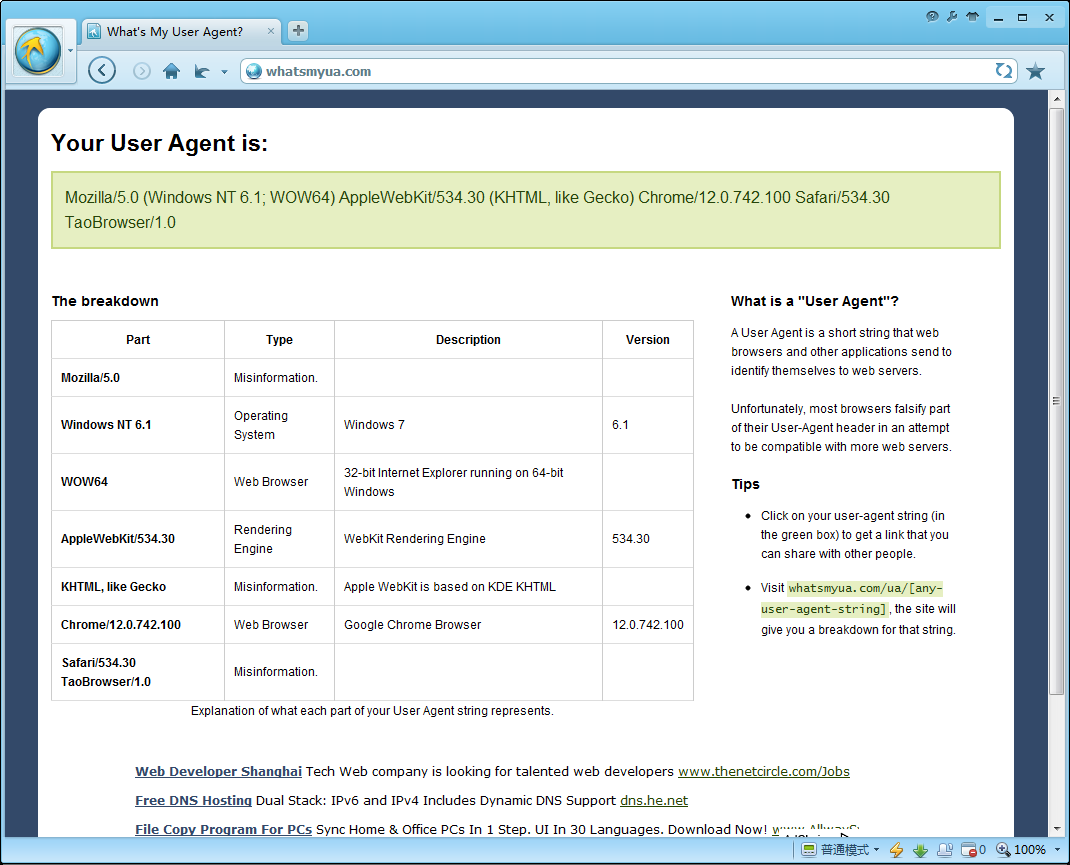Open the shirt skin icon in title bar
The height and width of the screenshot is (865, 1070).
tap(972, 16)
